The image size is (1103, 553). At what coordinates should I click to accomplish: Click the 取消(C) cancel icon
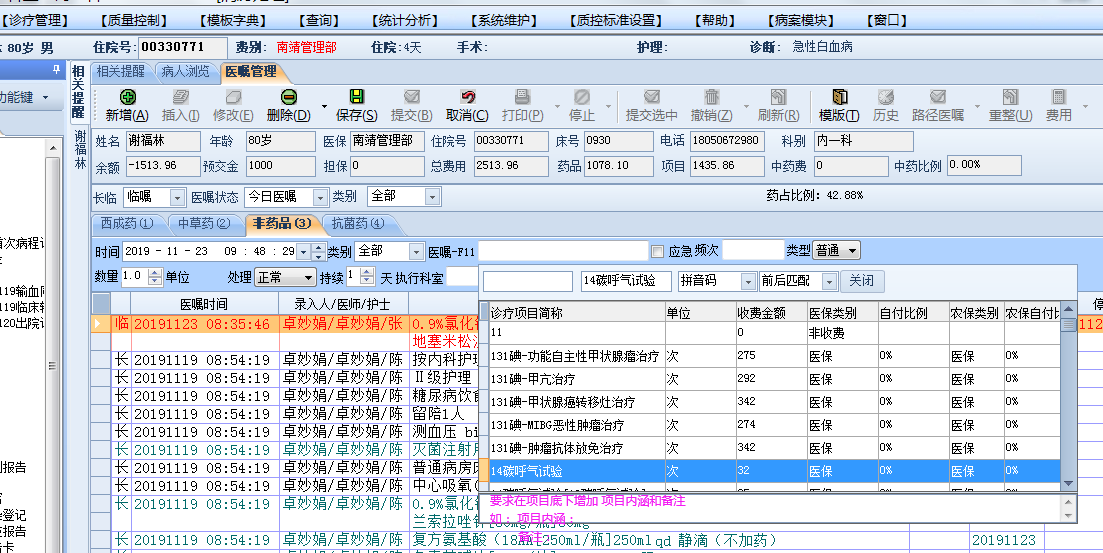[468, 97]
